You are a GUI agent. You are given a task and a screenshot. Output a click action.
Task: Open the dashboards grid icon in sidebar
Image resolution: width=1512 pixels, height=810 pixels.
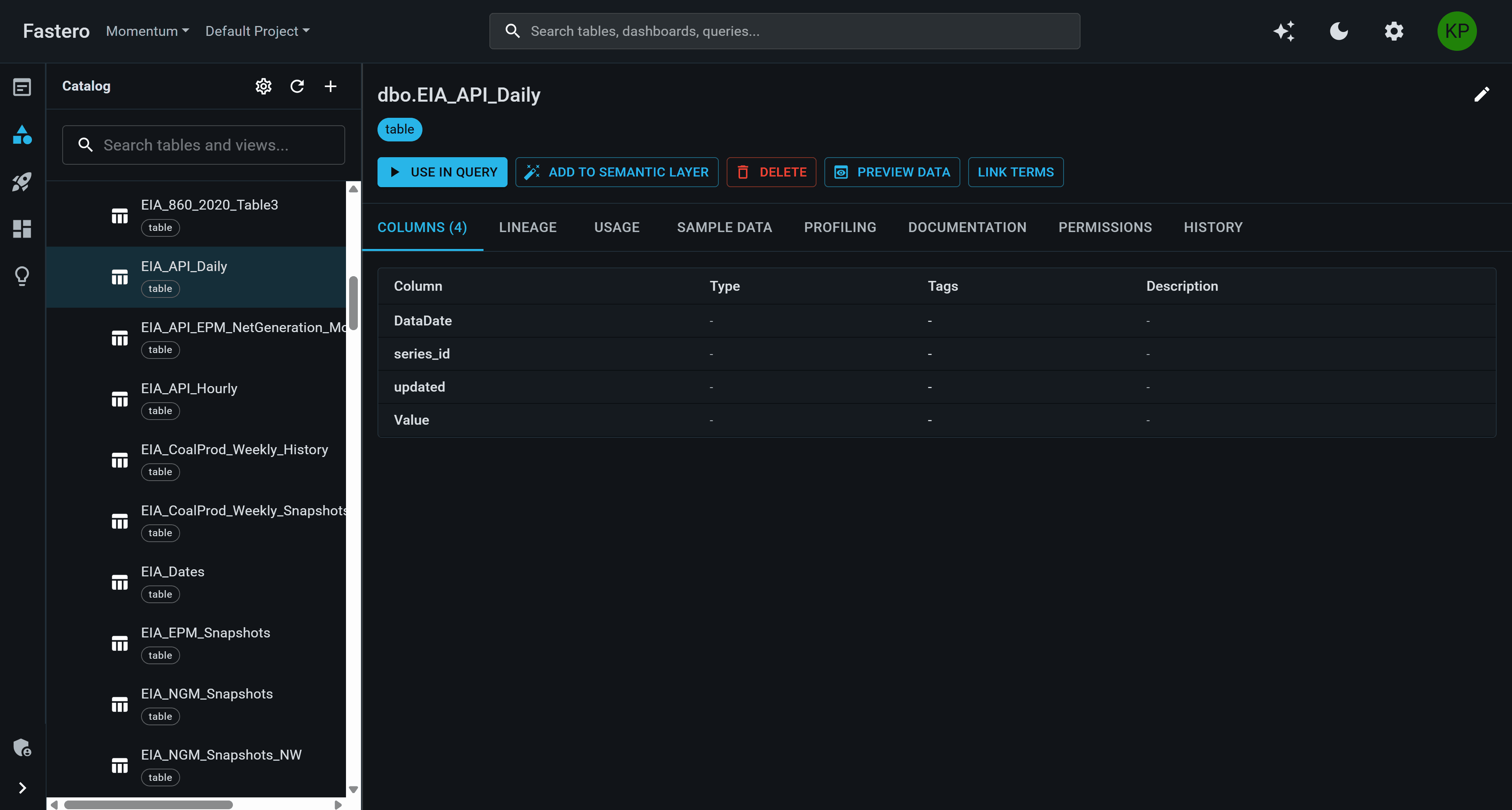click(x=22, y=229)
